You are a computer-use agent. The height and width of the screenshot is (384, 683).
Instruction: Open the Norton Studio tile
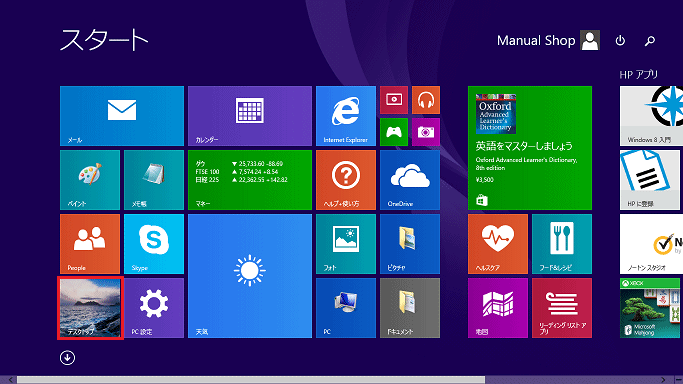(x=651, y=244)
